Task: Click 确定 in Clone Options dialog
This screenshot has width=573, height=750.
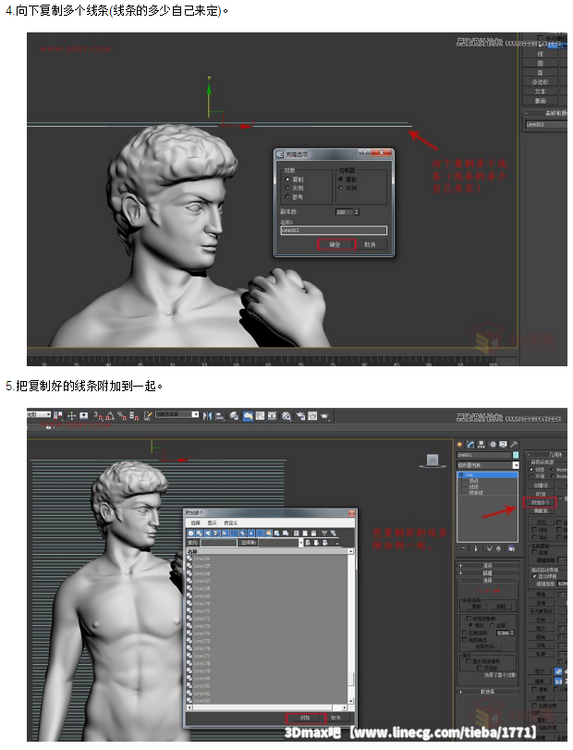Action: [336, 244]
